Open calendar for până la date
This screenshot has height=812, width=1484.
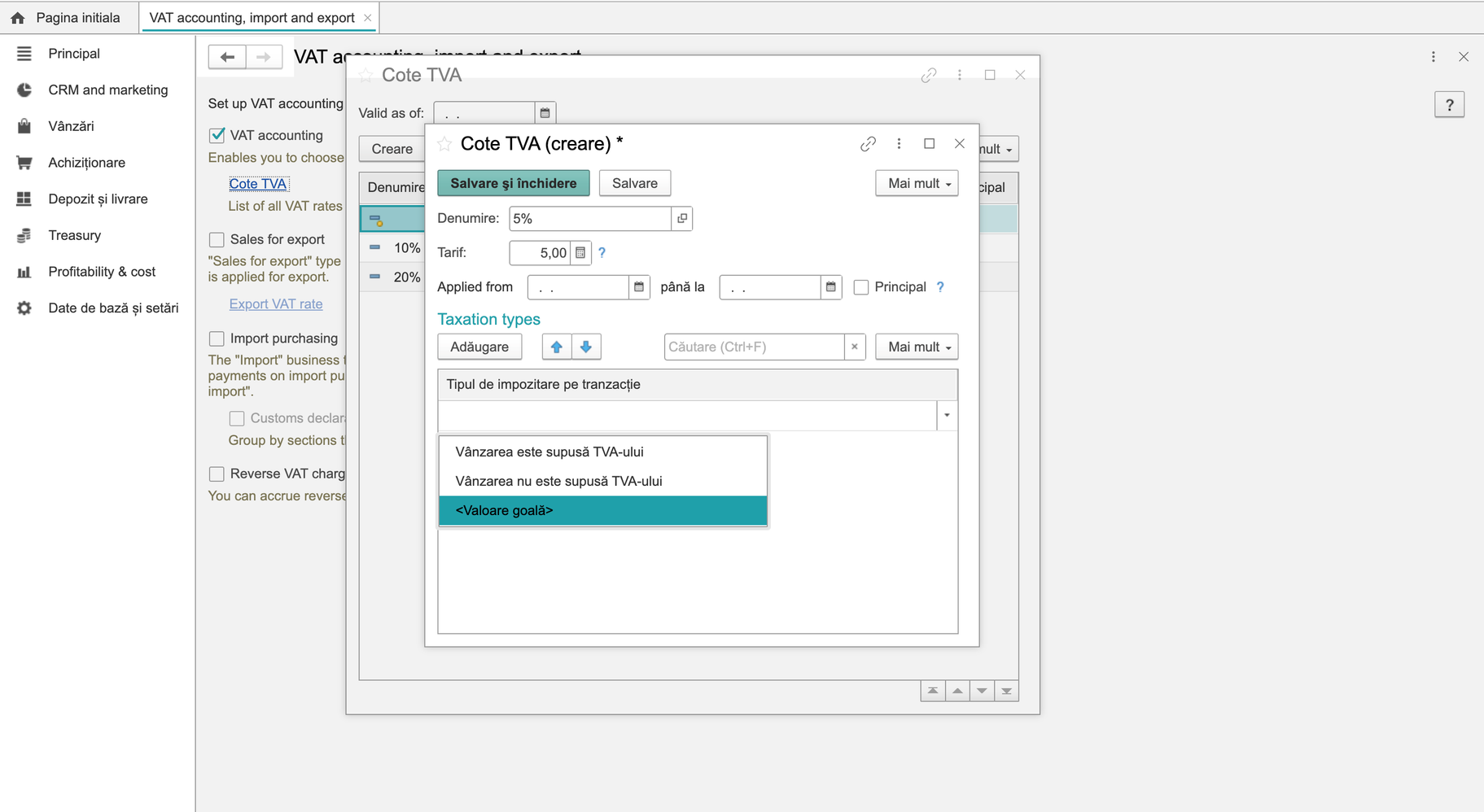pos(830,287)
